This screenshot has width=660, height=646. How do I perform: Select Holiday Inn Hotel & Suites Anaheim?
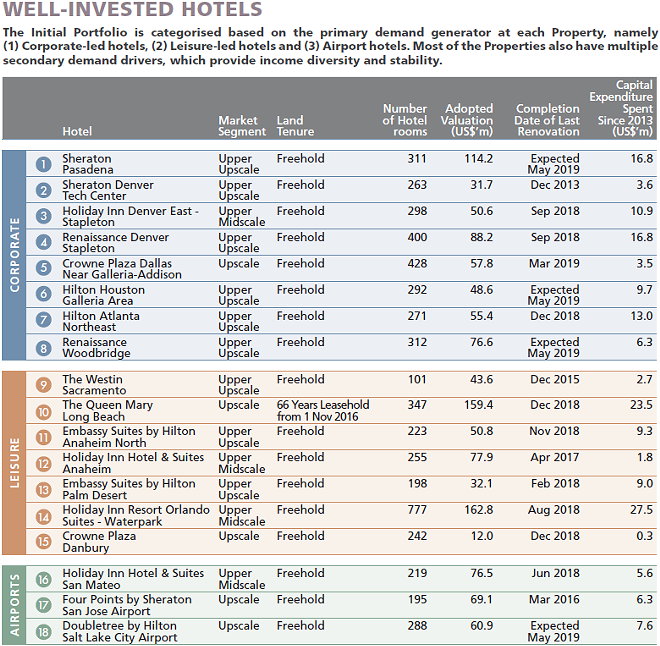click(133, 463)
